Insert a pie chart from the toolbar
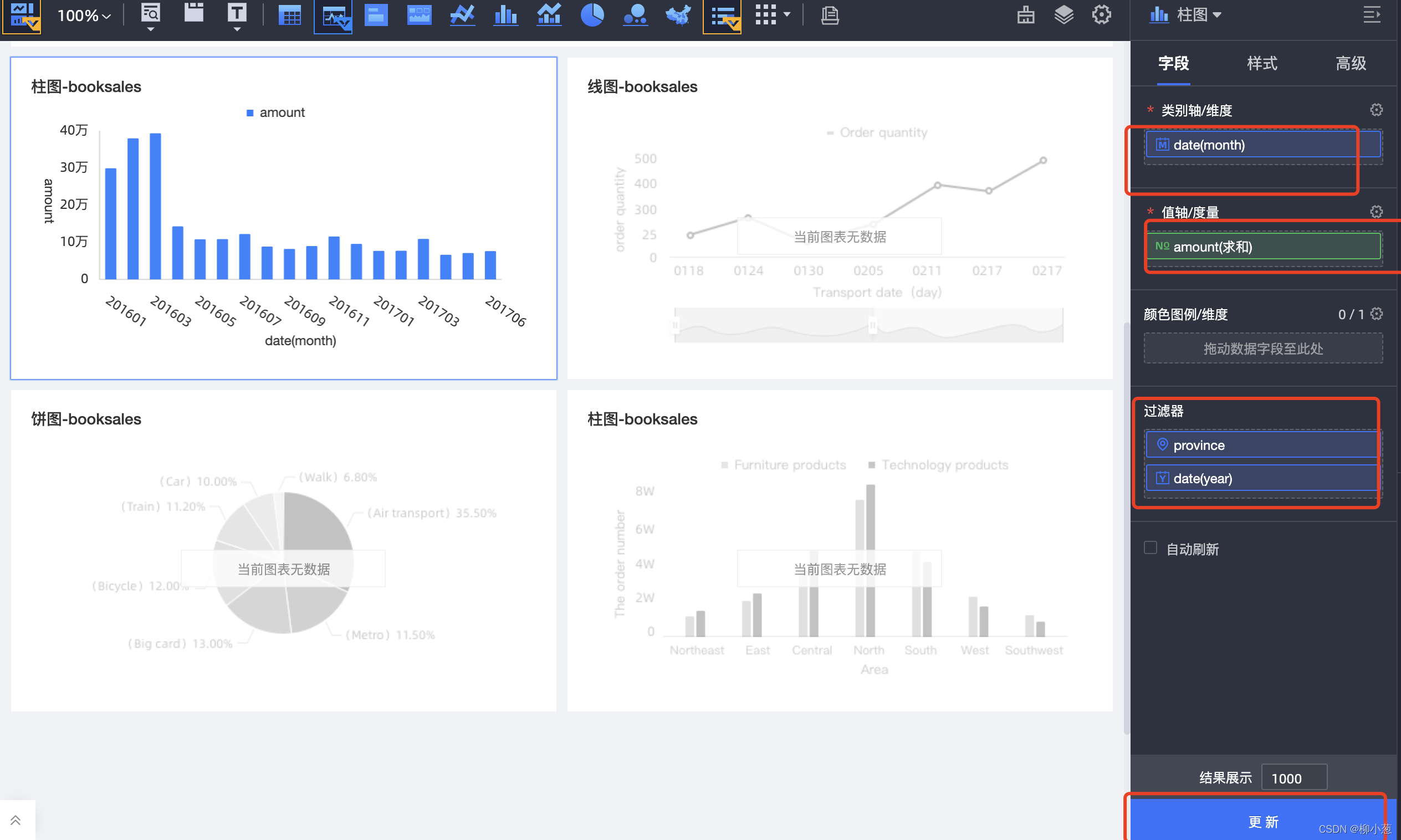This screenshot has height=840, width=1401. point(592,16)
